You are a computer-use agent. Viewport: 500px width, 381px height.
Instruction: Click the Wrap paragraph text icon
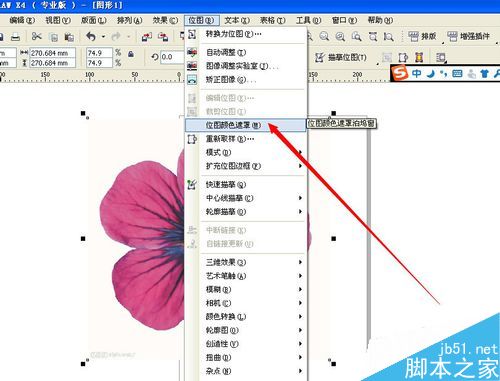tap(441, 57)
